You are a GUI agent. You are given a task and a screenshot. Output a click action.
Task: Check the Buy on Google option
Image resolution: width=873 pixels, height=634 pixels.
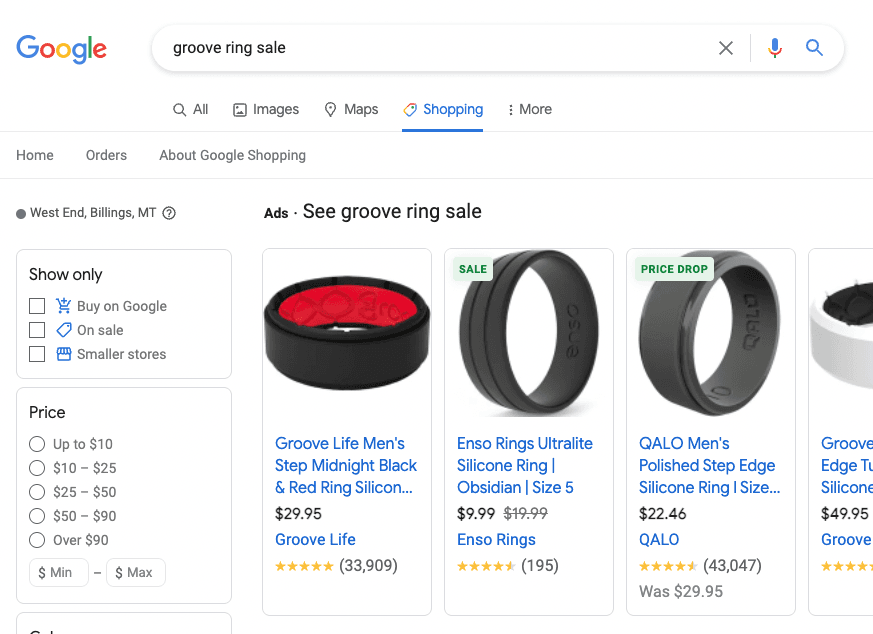tap(37, 305)
